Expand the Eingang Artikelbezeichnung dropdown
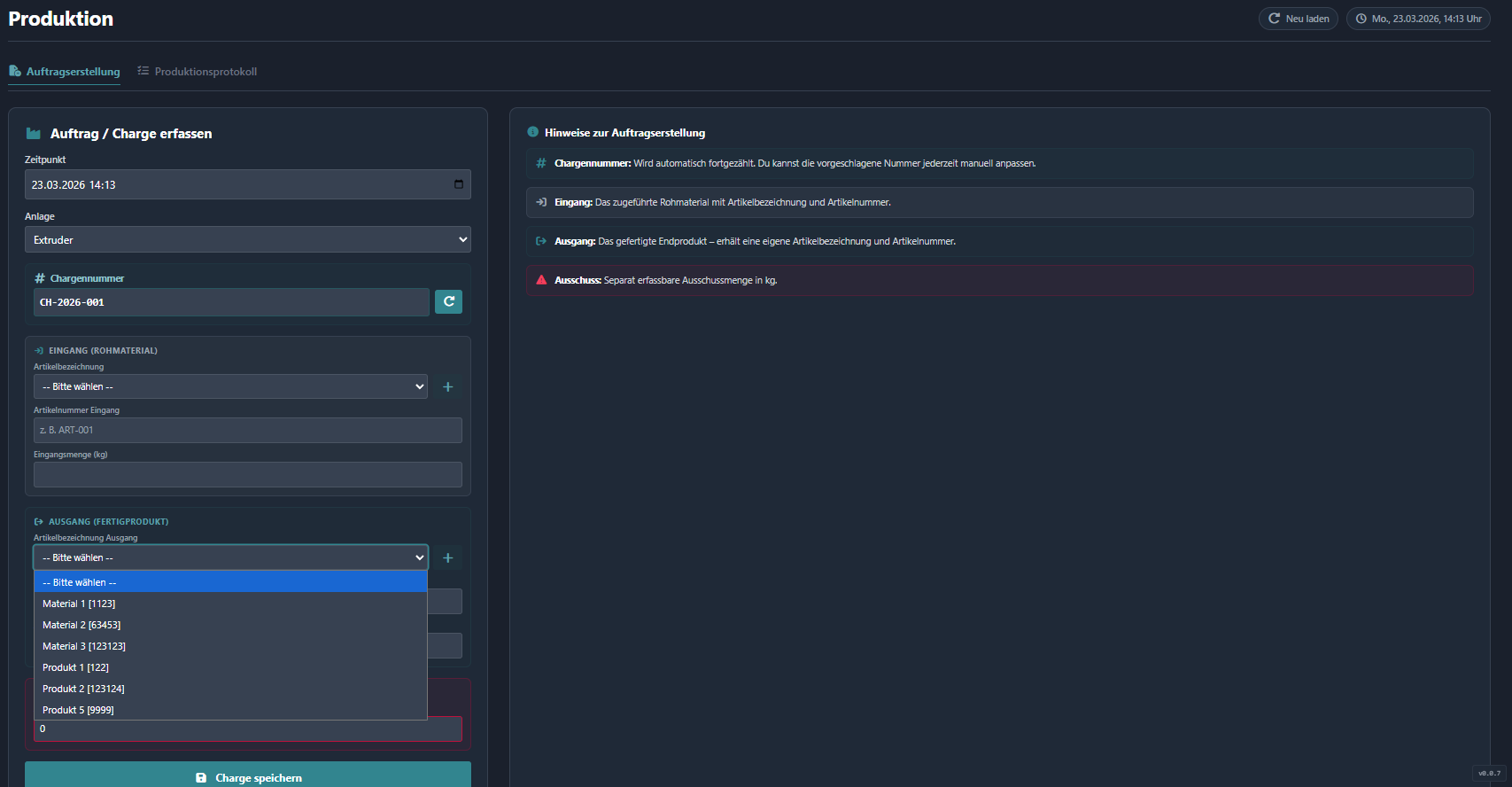 pos(230,386)
